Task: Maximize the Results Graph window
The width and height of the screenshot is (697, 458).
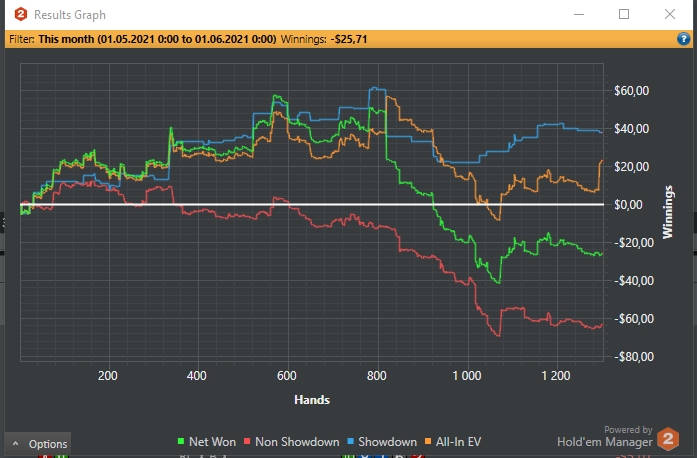Action: 624,14
